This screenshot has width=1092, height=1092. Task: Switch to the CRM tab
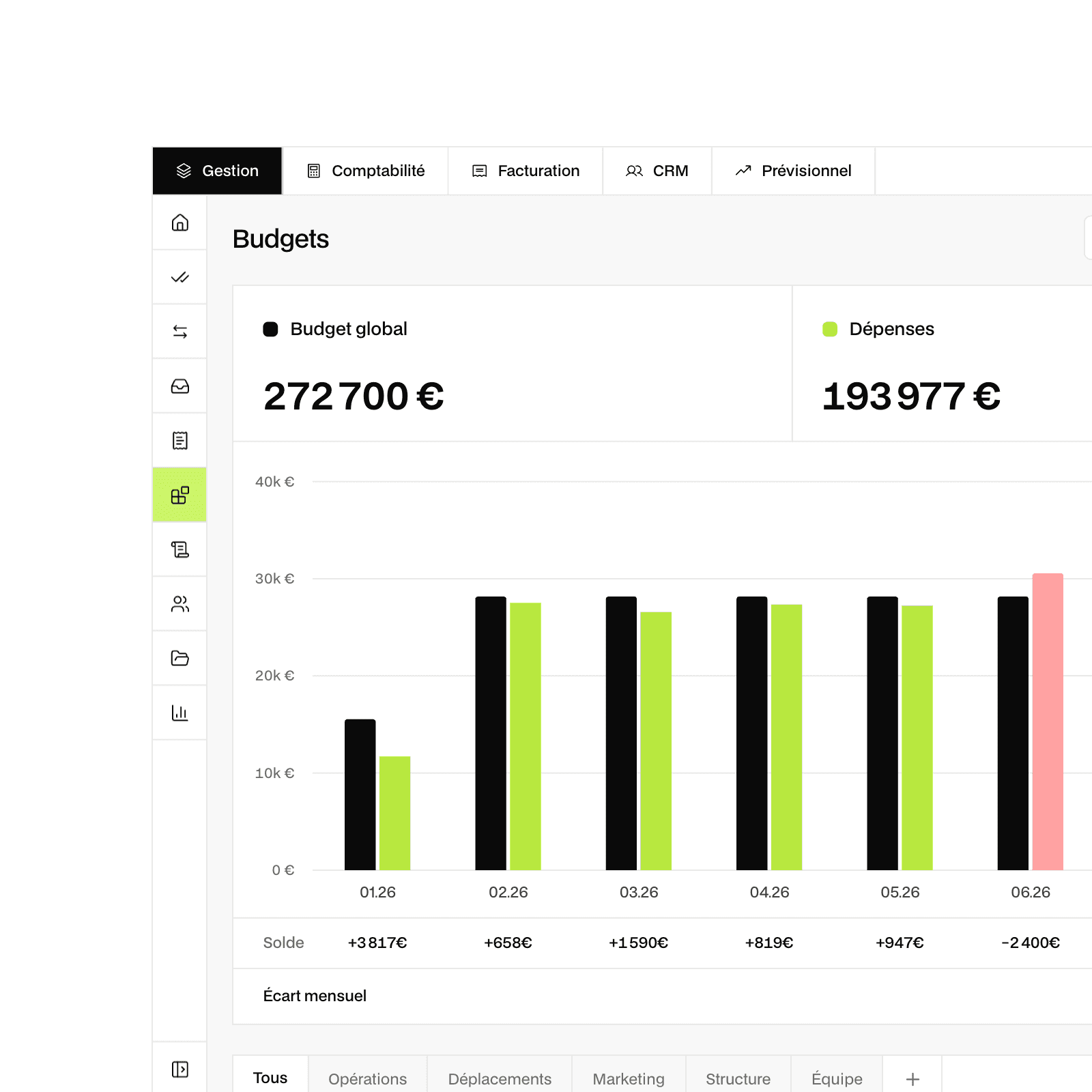pyautogui.click(x=657, y=171)
